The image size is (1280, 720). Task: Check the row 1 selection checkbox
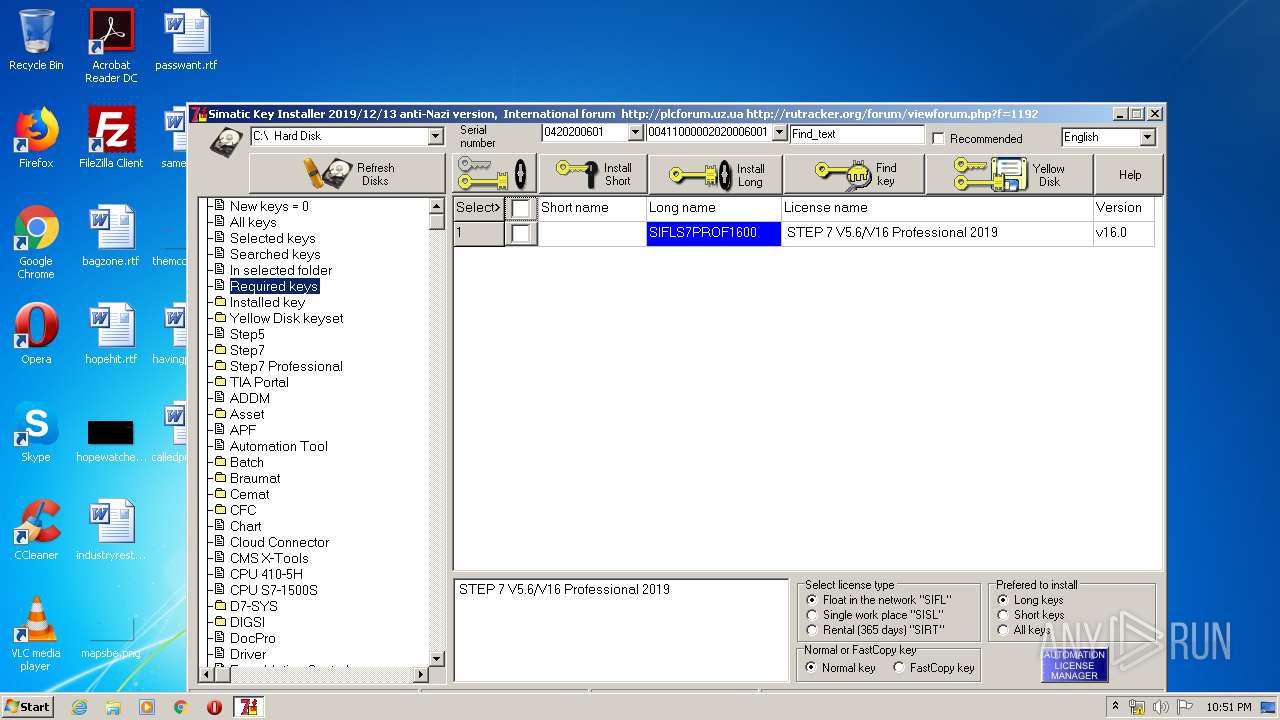coord(521,233)
